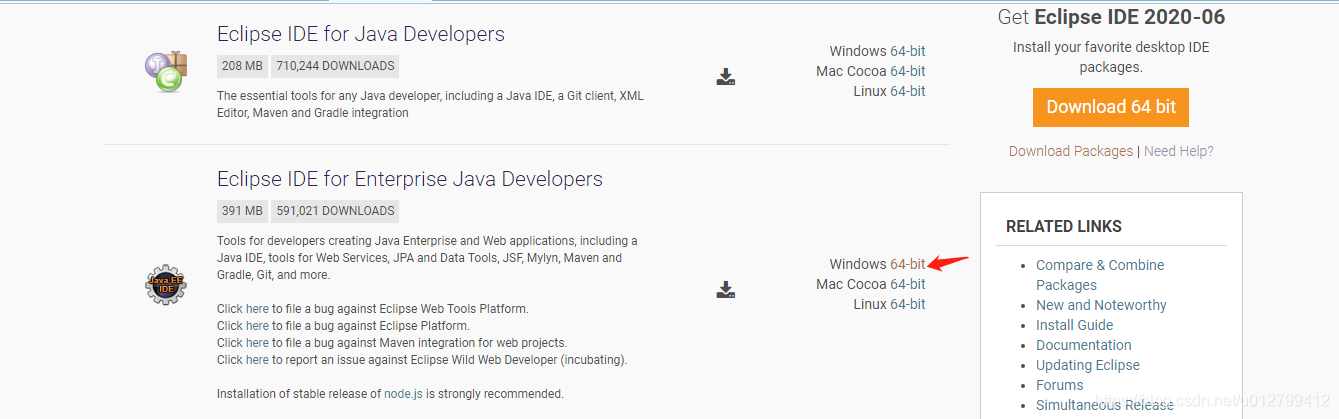The image size is (1339, 419).
Task: Click 'here' to file Eclipse Platform bug
Action: (257, 326)
